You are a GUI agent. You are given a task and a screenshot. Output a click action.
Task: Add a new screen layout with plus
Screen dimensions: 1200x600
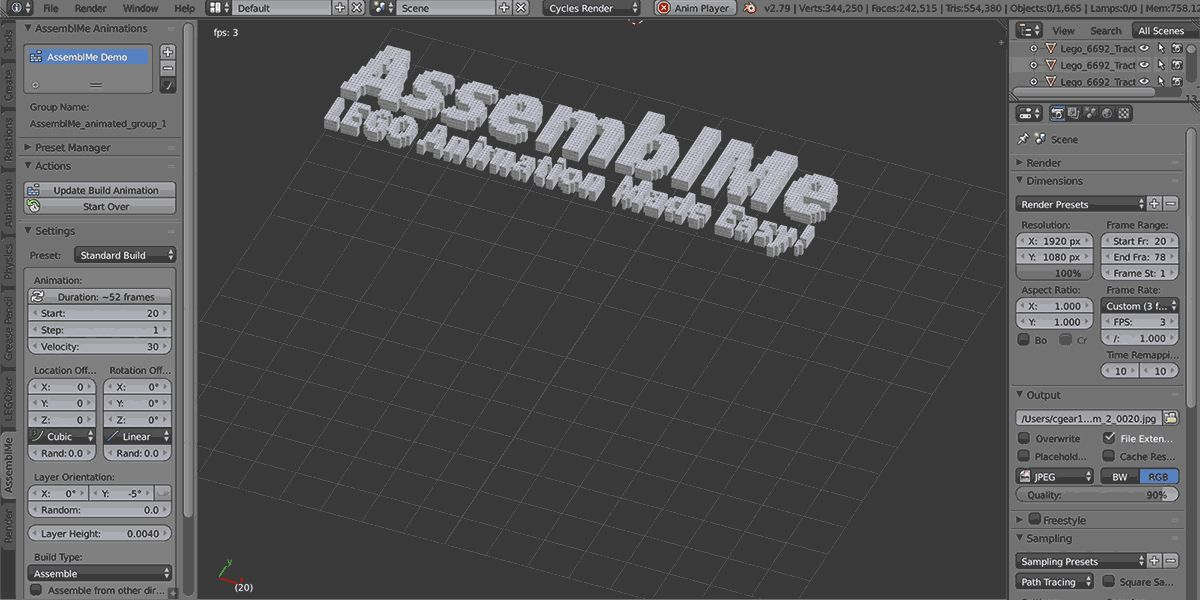(x=340, y=8)
